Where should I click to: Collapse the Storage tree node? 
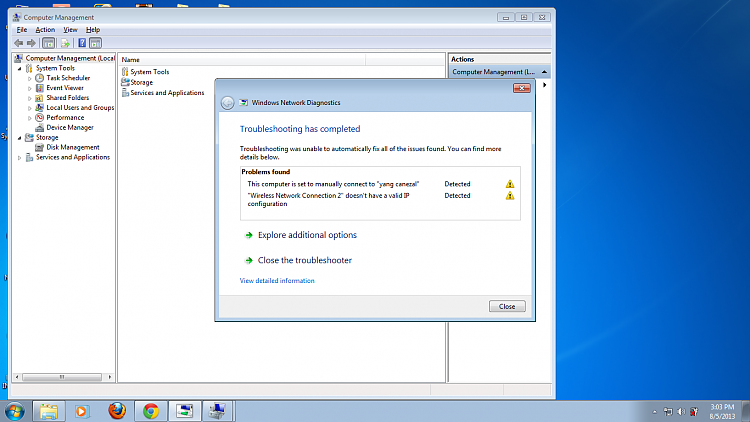click(x=20, y=138)
